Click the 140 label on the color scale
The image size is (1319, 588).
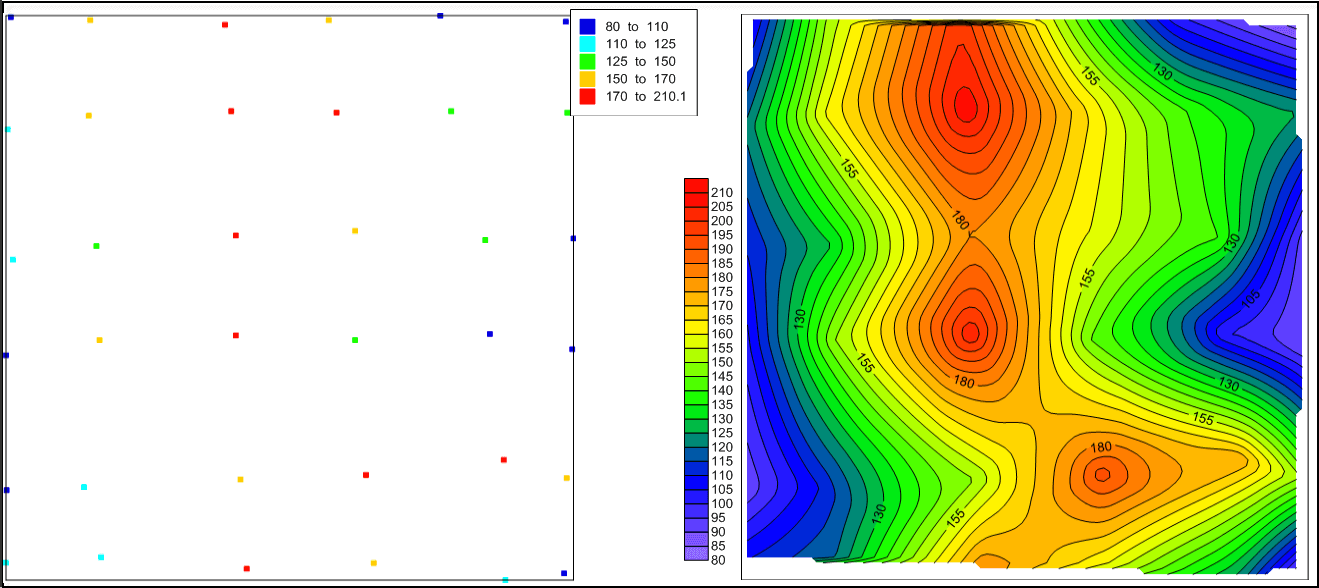tap(722, 390)
